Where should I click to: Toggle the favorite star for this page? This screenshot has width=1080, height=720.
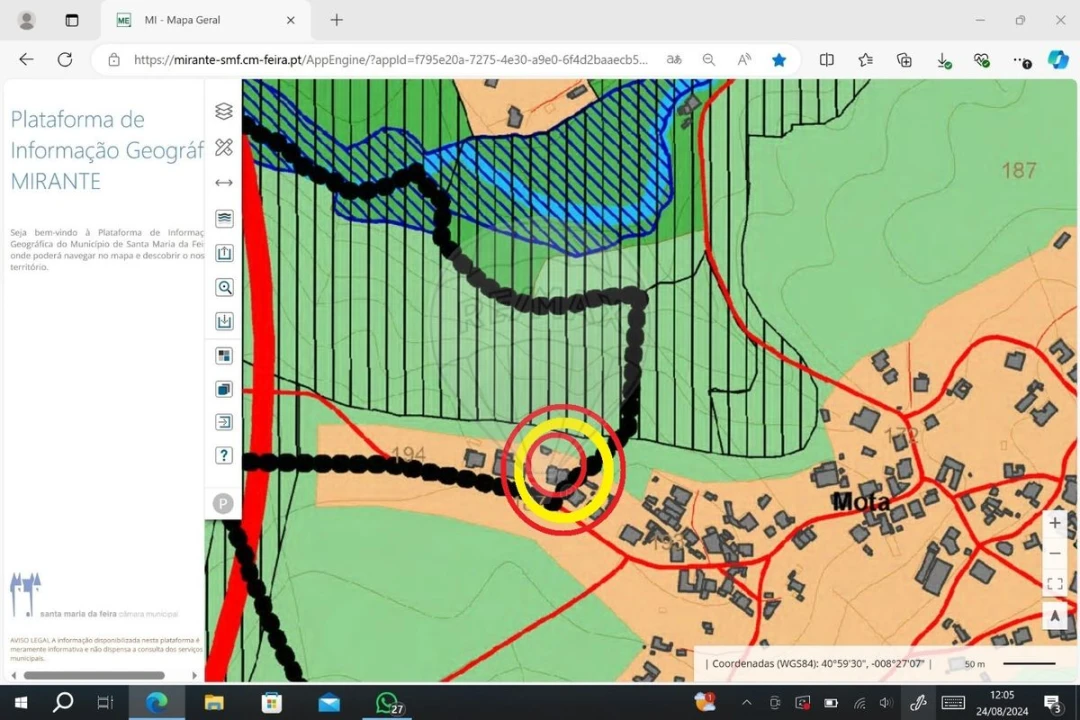point(779,60)
